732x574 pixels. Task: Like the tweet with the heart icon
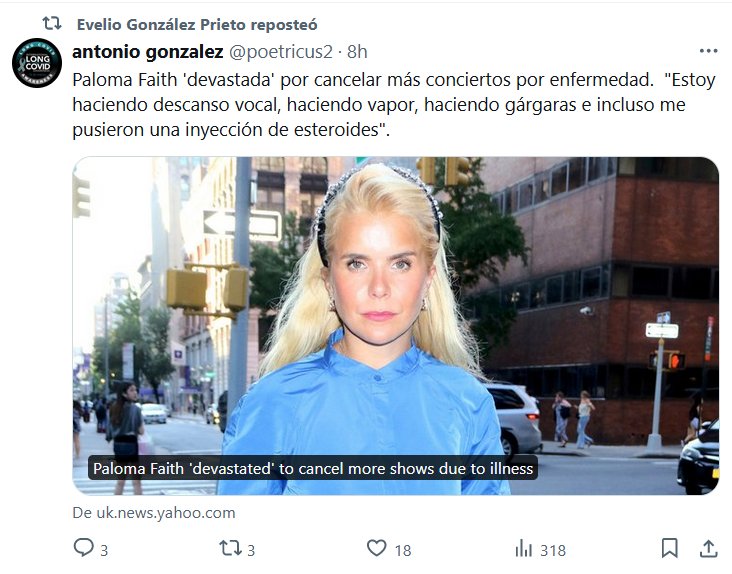pos(376,548)
